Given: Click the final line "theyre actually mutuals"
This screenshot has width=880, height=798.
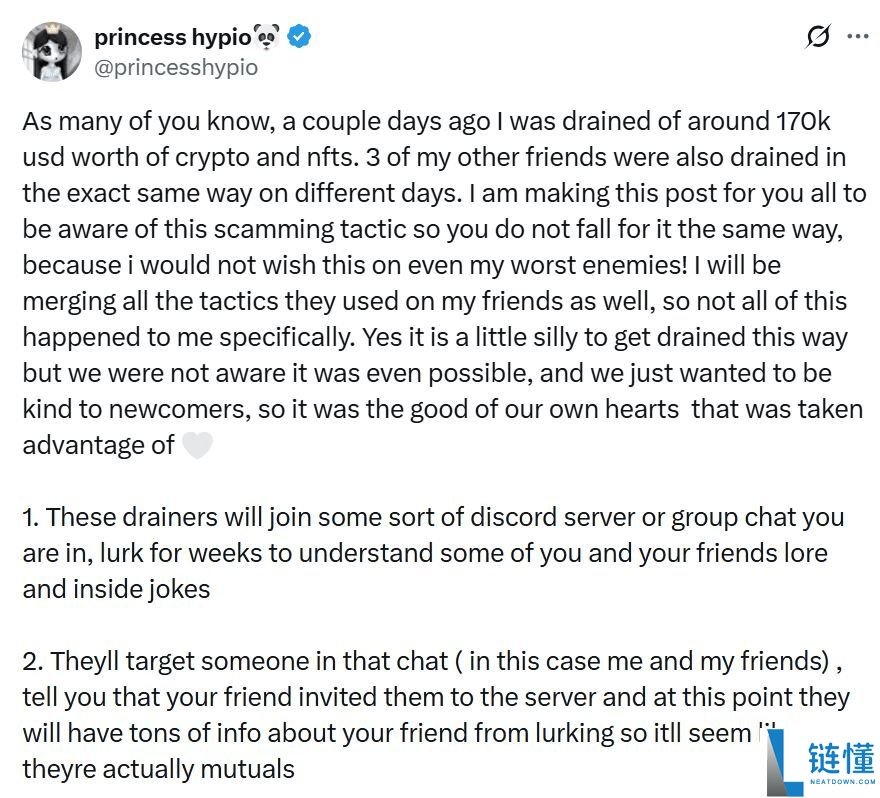Looking at the screenshot, I should pos(158,769).
